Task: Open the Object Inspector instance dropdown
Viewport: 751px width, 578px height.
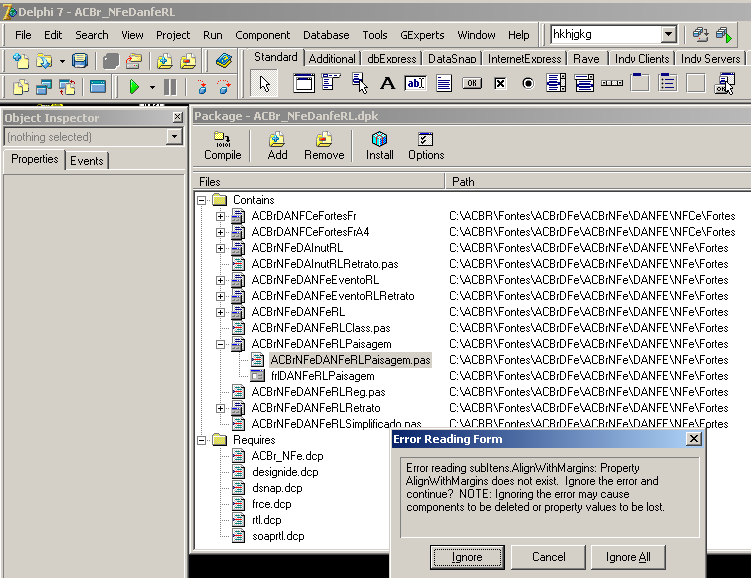Action: point(174,137)
